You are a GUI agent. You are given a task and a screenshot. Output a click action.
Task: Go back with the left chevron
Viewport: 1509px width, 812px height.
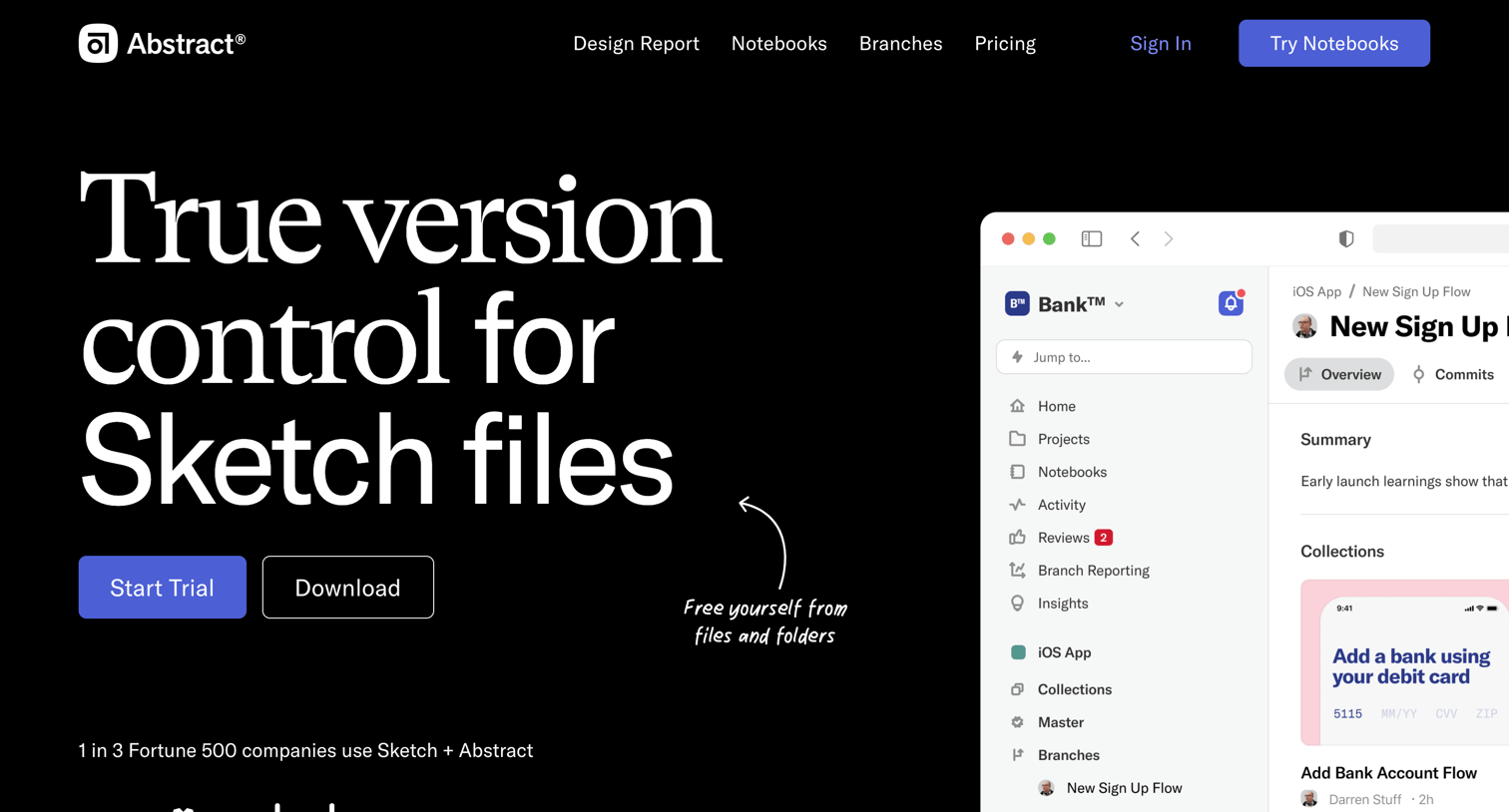[1135, 238]
